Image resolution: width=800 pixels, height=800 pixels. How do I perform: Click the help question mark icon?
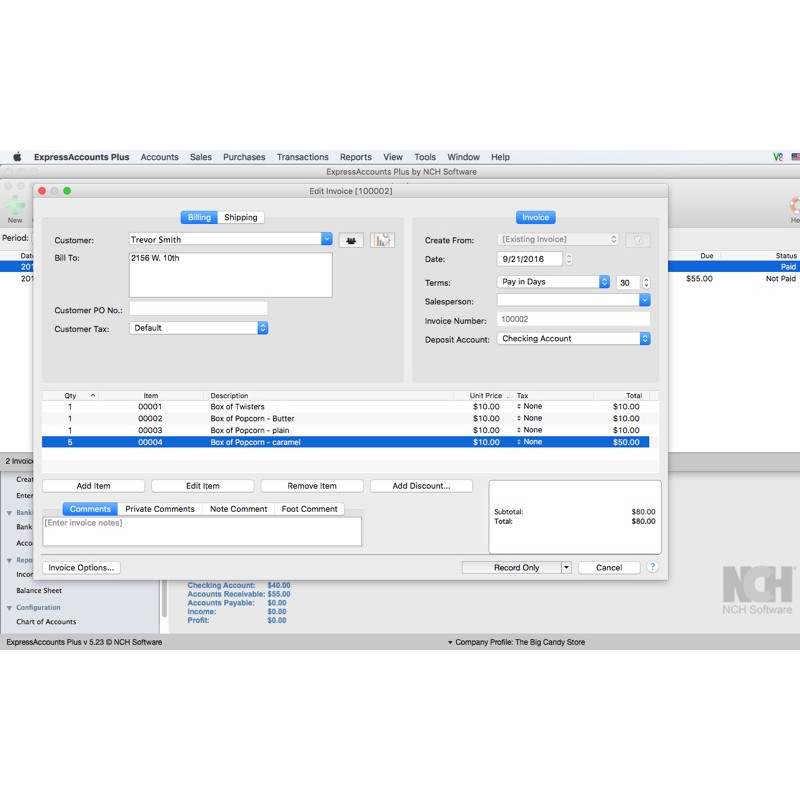653,567
